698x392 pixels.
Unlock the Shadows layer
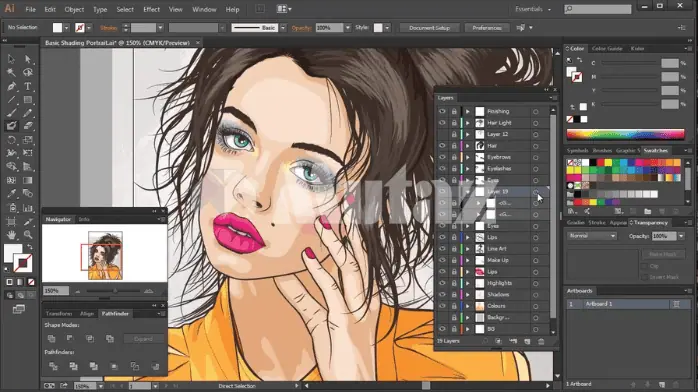point(454,295)
